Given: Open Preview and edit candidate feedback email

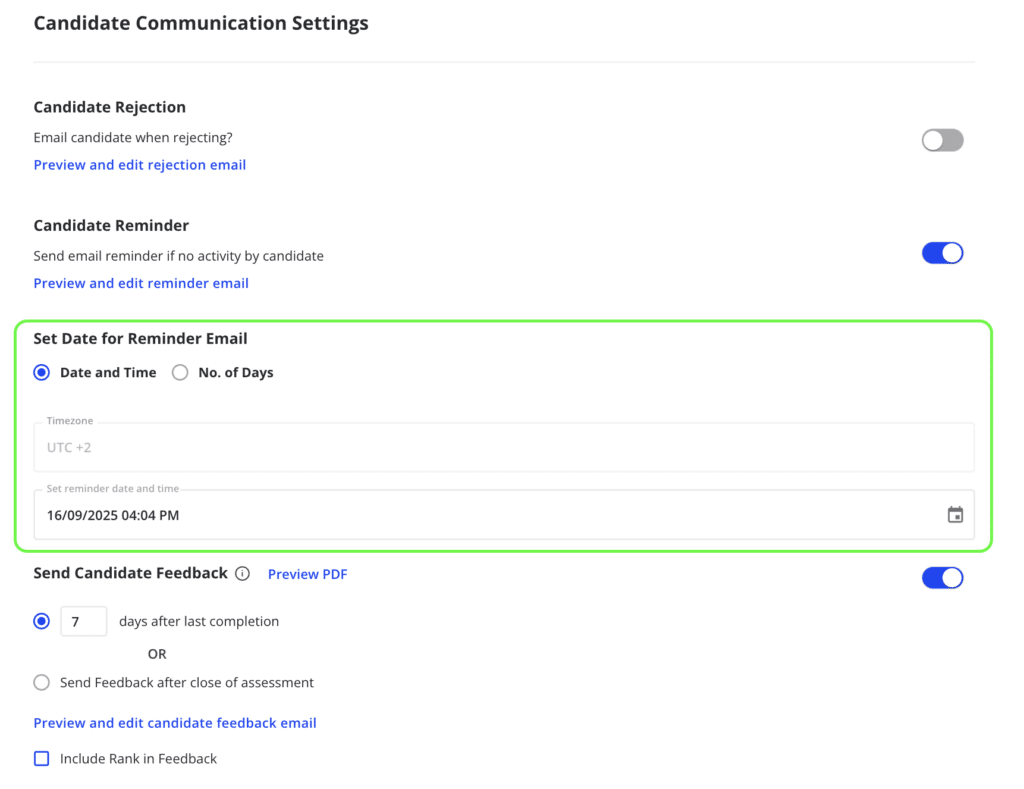Looking at the screenshot, I should pyautogui.click(x=175, y=723).
